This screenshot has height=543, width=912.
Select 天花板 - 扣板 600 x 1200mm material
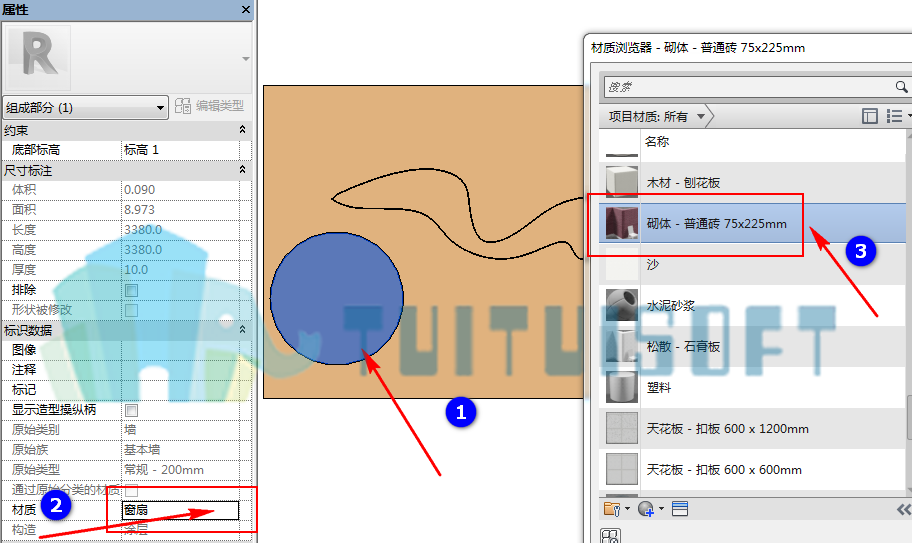tap(753, 428)
